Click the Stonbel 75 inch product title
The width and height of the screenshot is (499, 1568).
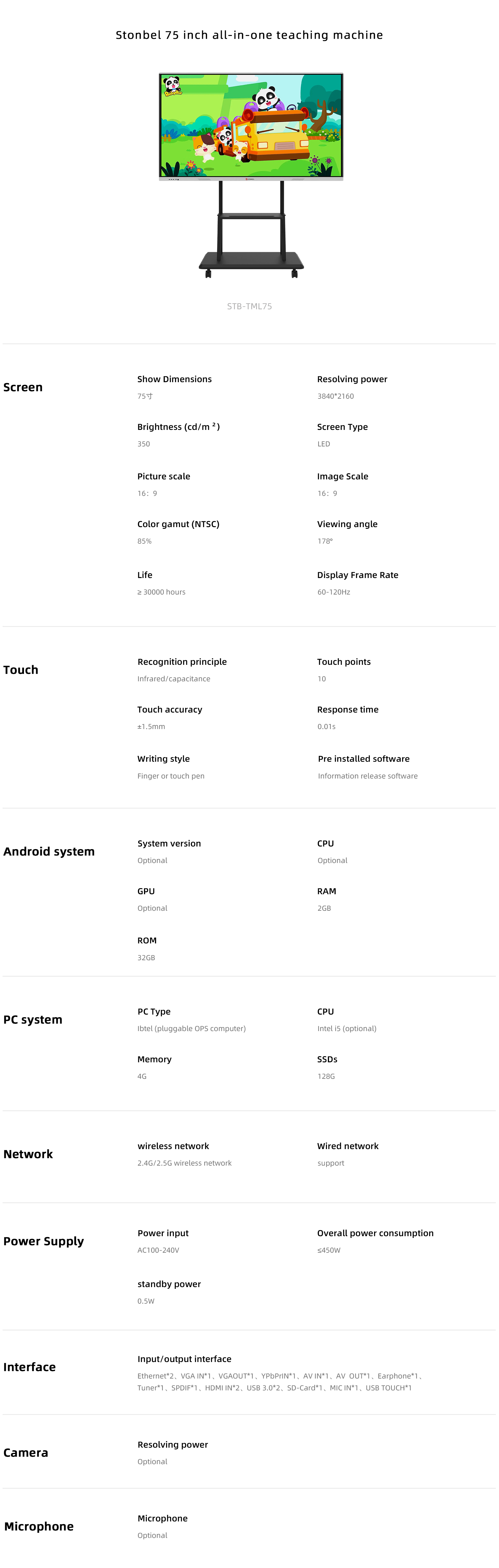pos(250,35)
